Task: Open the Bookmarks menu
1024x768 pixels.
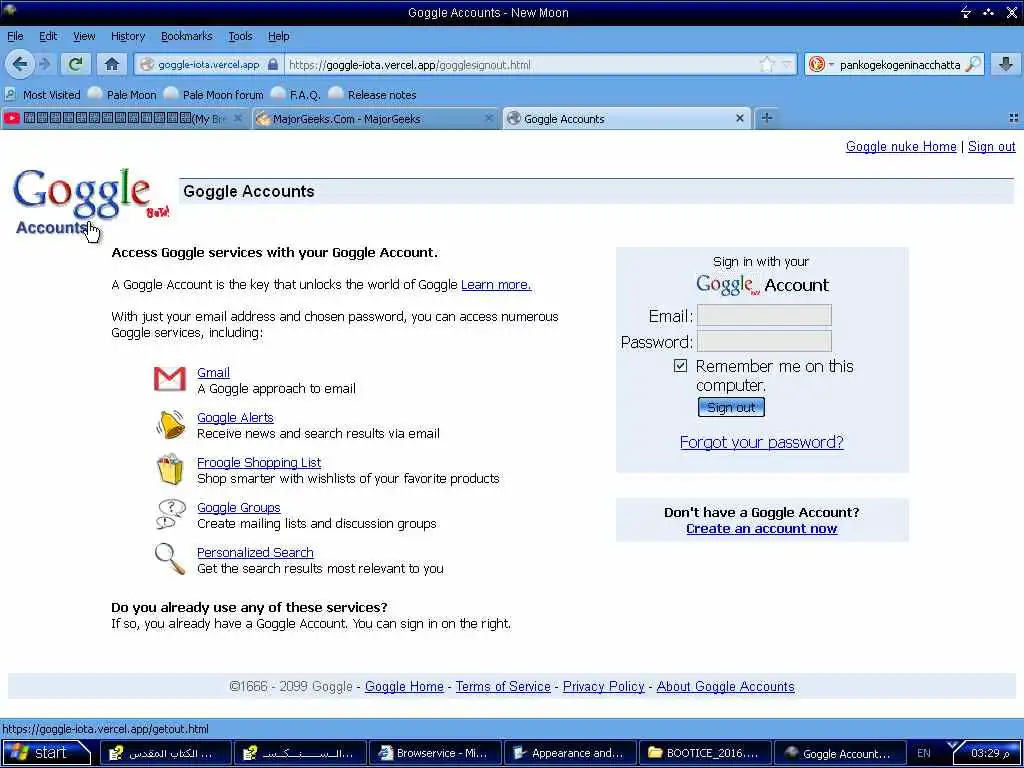Action: pos(186,36)
